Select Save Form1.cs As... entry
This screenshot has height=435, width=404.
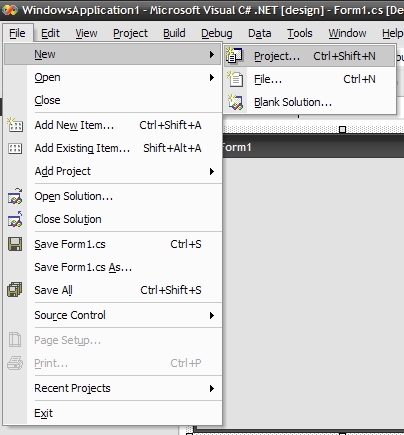click(x=83, y=267)
